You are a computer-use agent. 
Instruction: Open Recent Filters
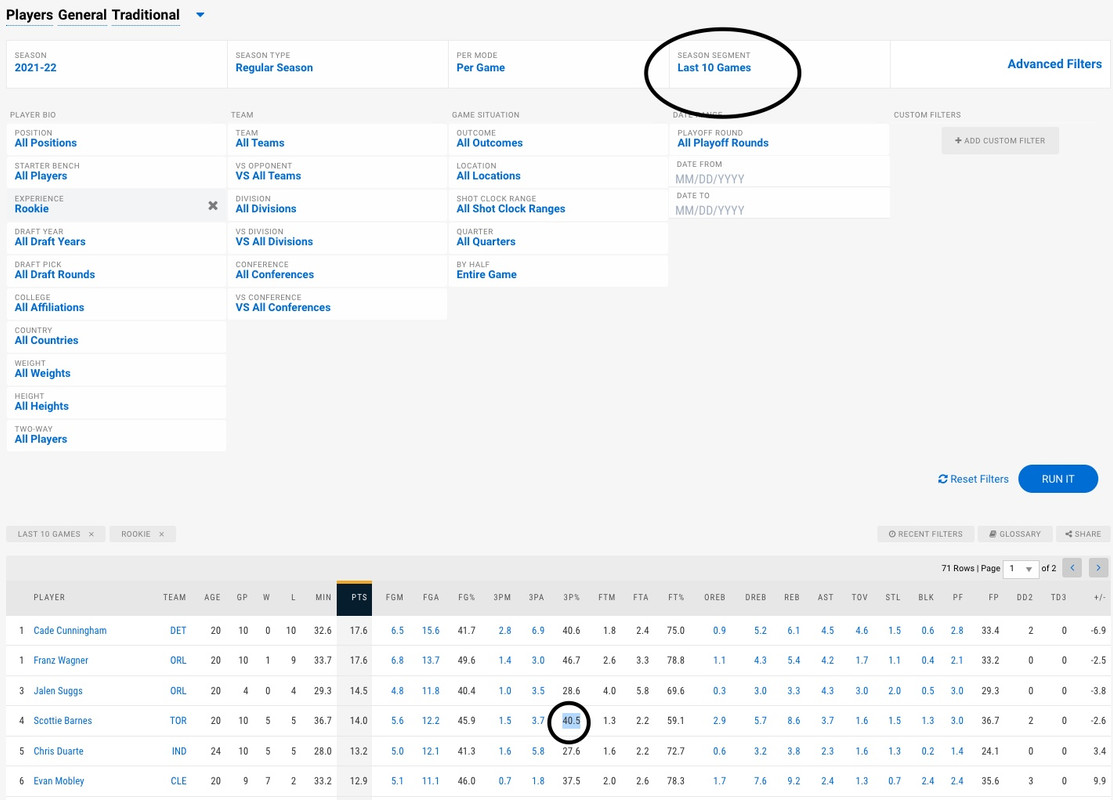tap(926, 534)
